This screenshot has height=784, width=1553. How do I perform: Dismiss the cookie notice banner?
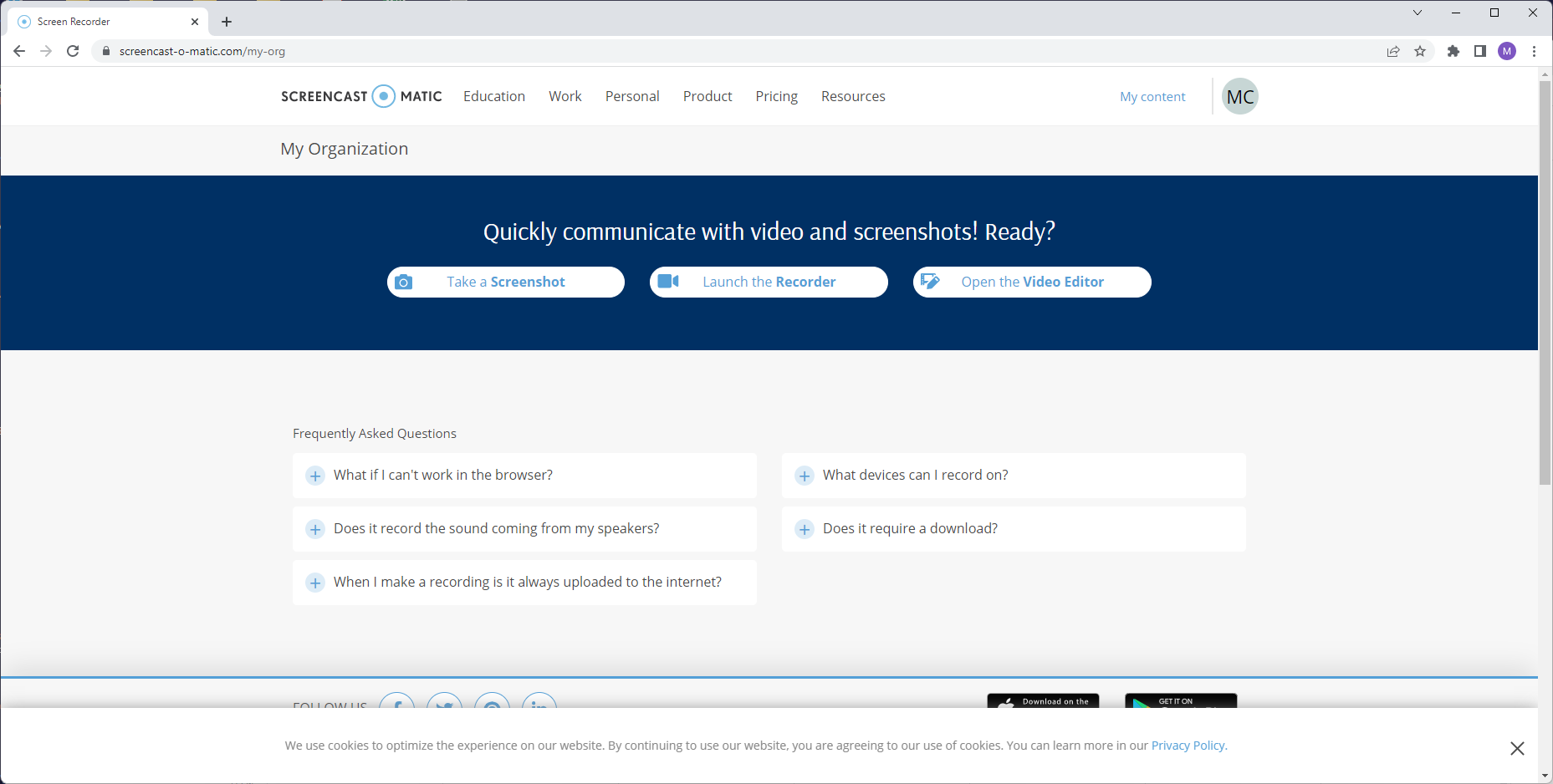[1517, 748]
